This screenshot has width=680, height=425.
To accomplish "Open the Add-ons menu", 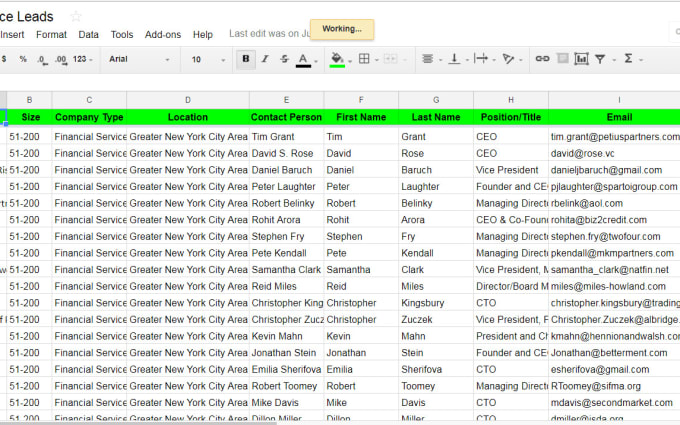I will 163,35.
